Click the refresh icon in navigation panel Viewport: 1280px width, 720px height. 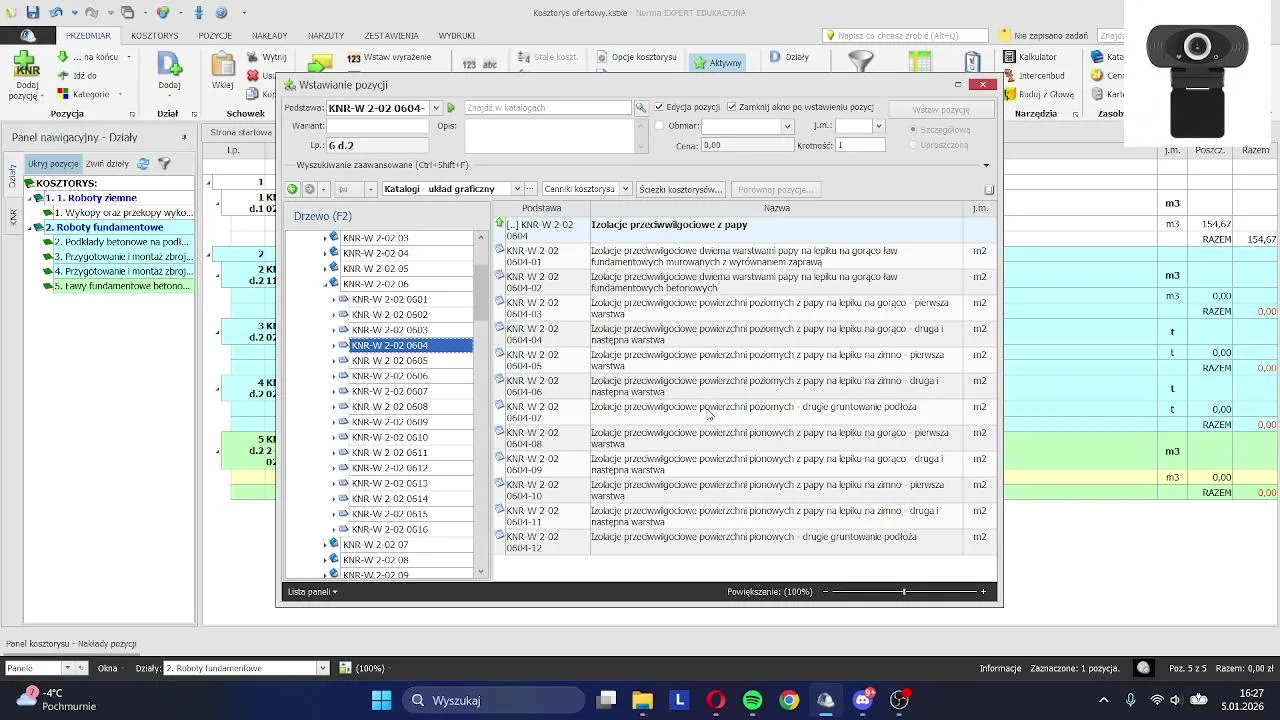point(143,164)
